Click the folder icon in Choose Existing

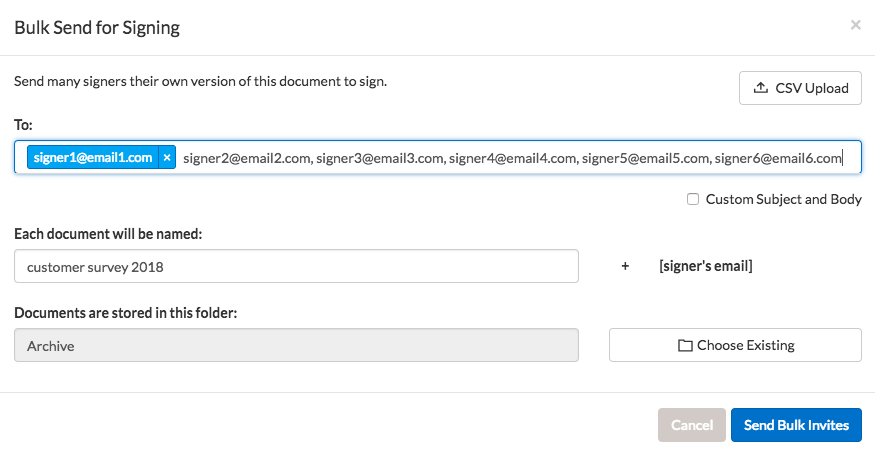click(685, 346)
